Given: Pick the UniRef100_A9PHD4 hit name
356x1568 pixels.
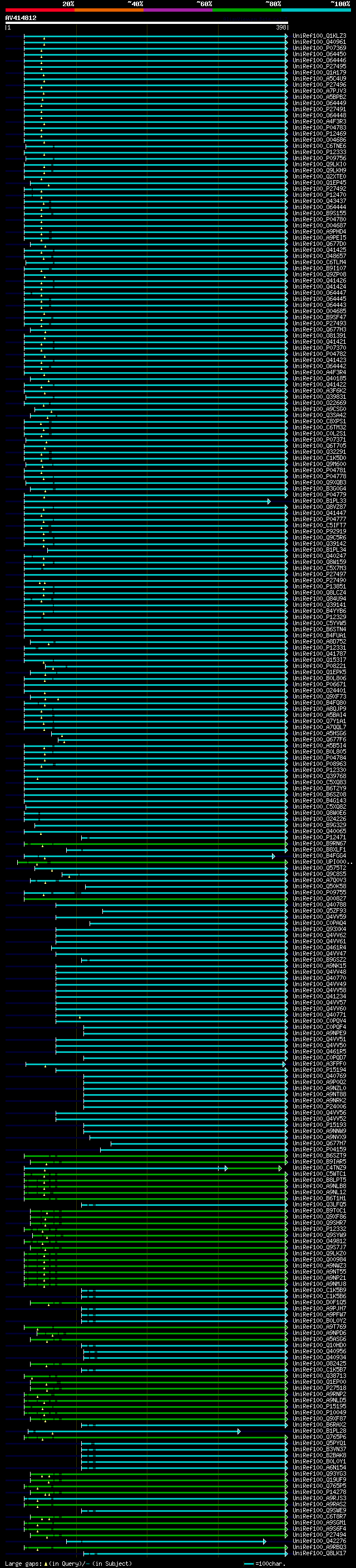Looking at the screenshot, I should [319, 232].
